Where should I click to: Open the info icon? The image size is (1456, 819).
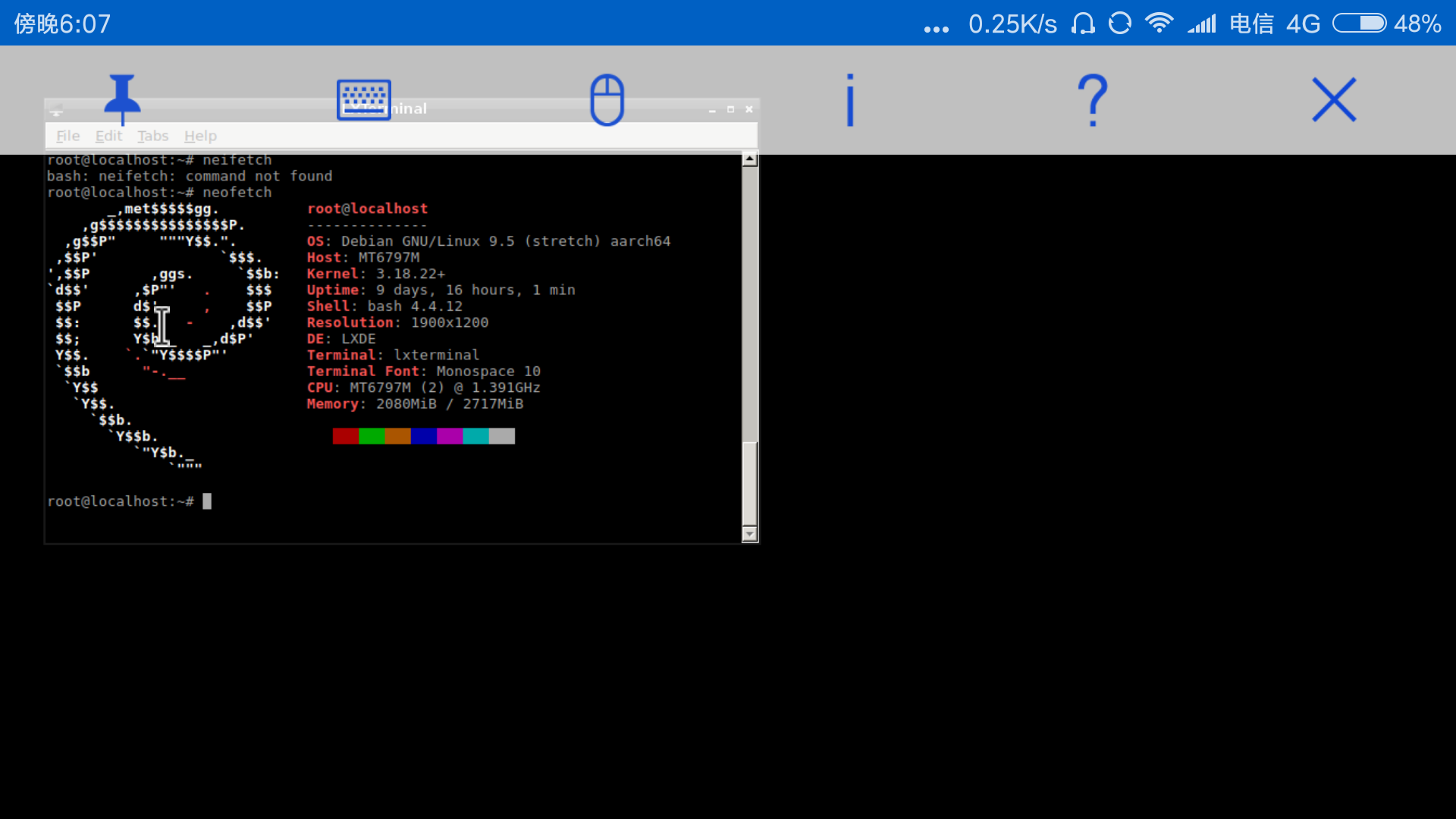[850, 99]
